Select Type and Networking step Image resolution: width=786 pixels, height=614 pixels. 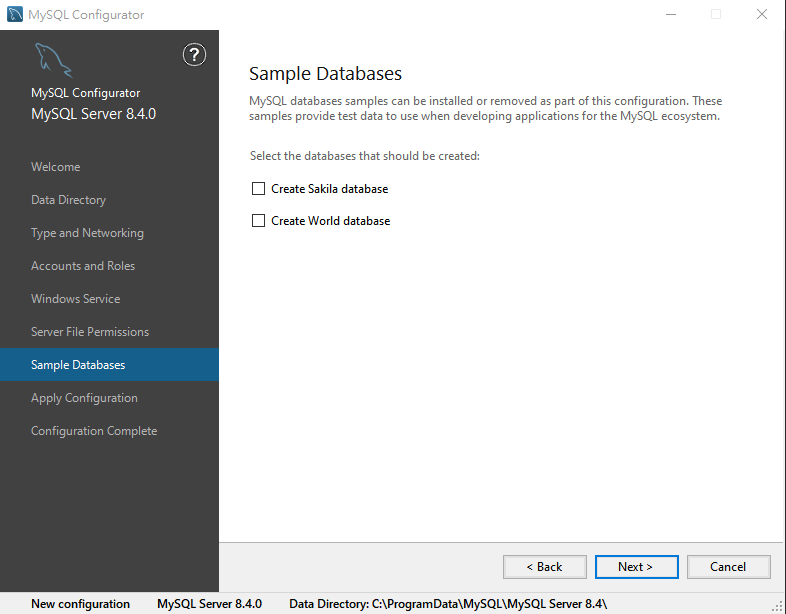point(87,233)
